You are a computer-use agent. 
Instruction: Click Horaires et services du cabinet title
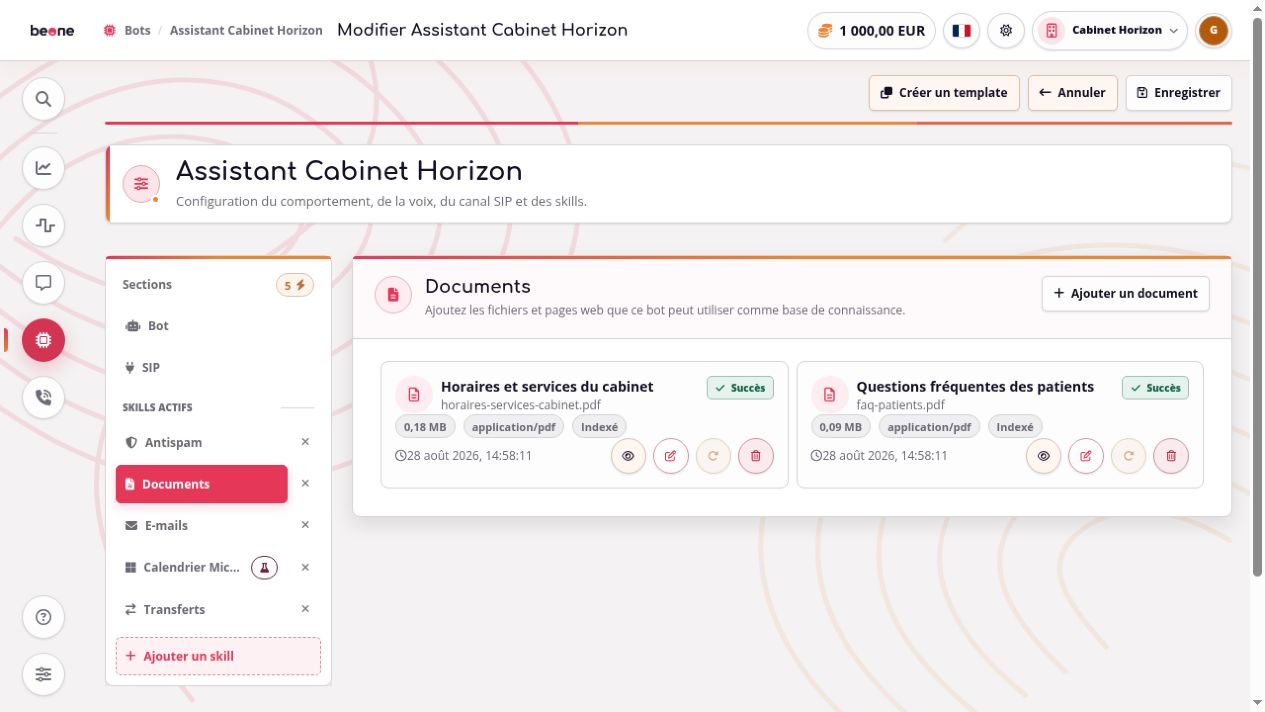tap(547, 387)
